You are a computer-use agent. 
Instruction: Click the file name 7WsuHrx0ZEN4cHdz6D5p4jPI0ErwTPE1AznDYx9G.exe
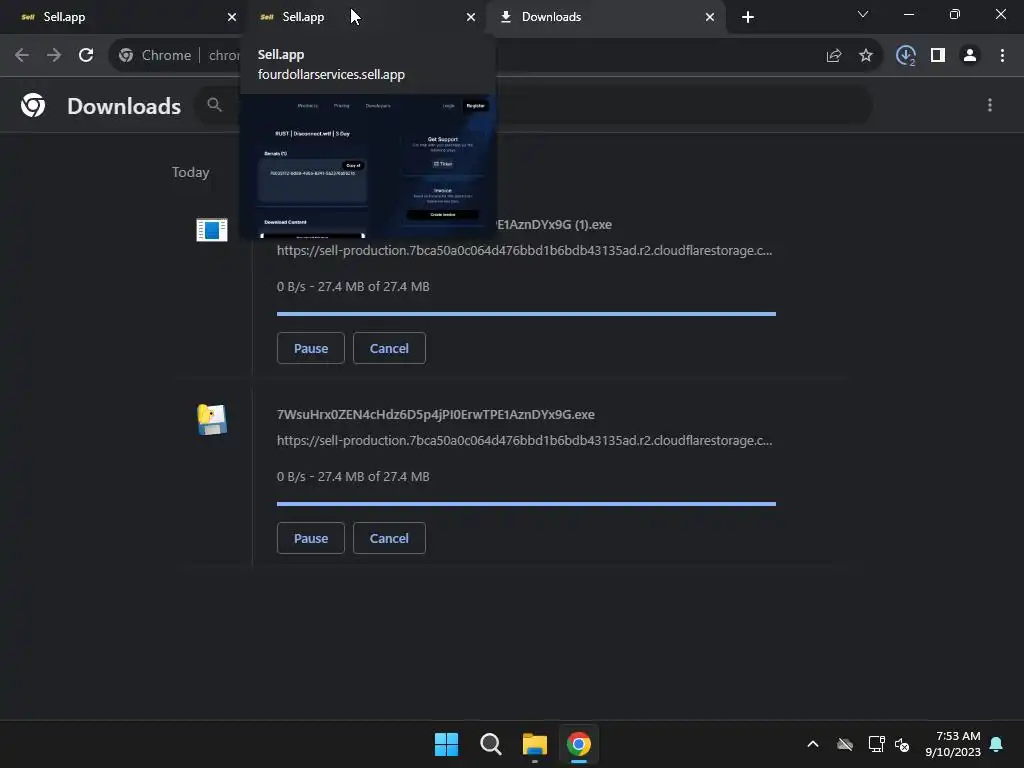pos(436,415)
